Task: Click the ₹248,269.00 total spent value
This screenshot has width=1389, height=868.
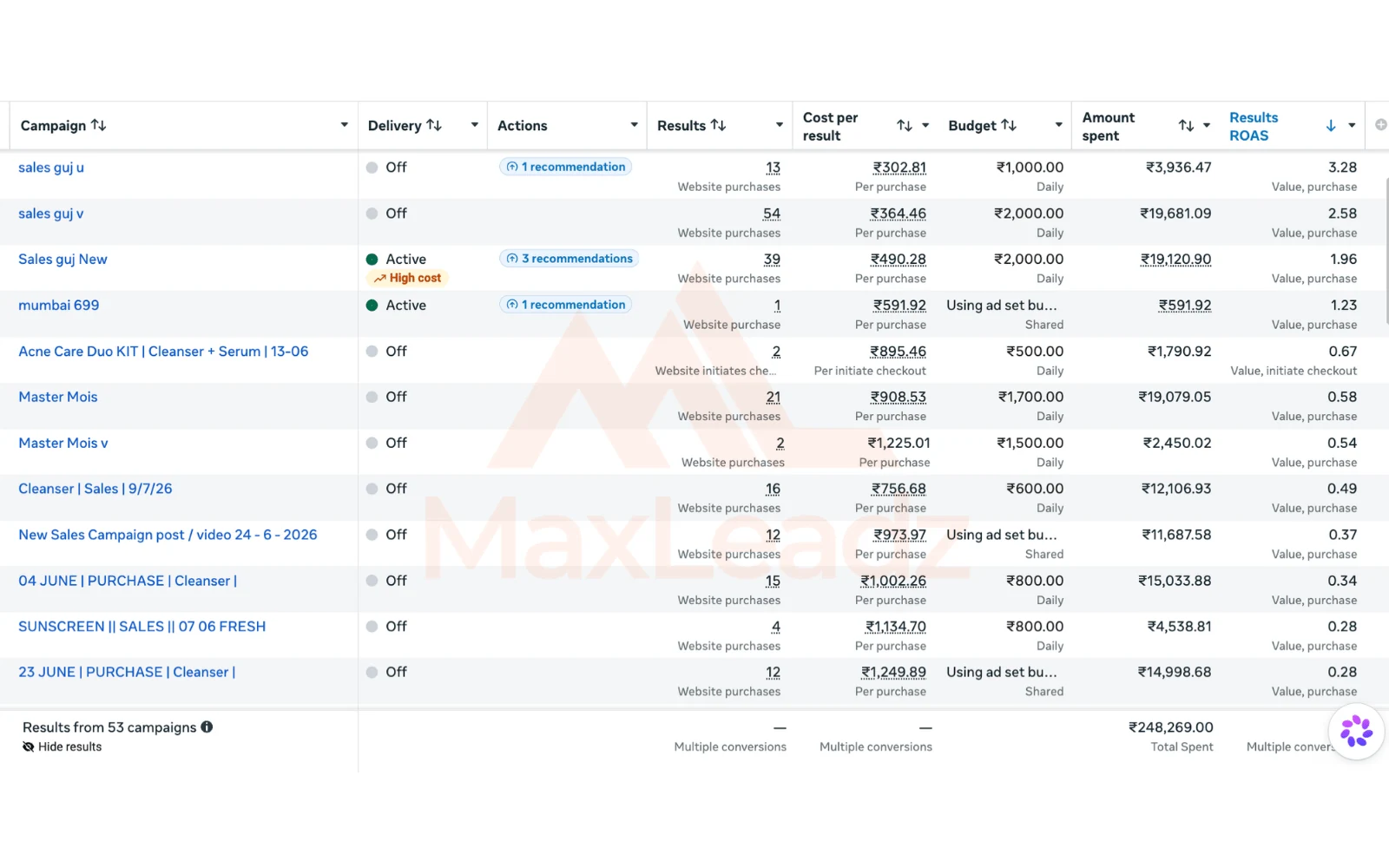Action: tap(1171, 727)
